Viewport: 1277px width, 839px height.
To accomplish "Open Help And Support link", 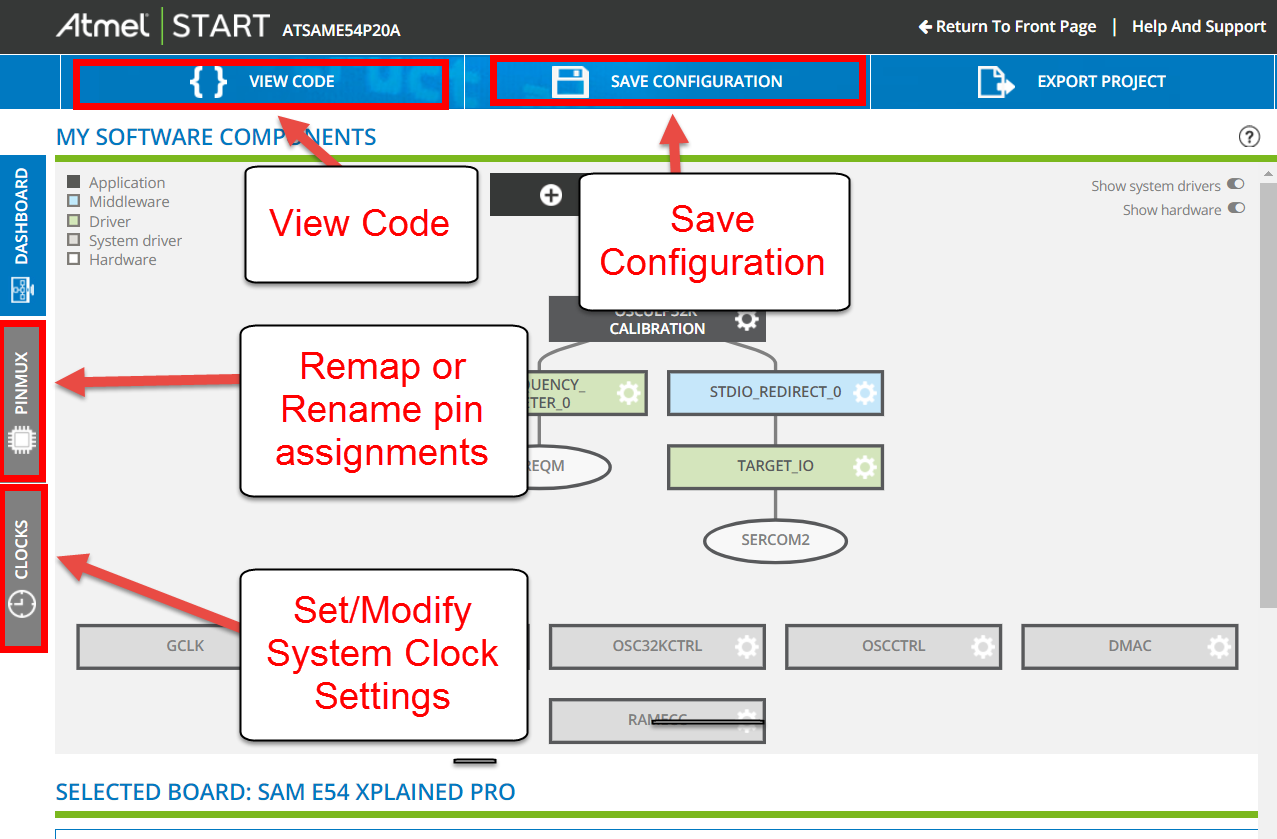I will click(1198, 27).
